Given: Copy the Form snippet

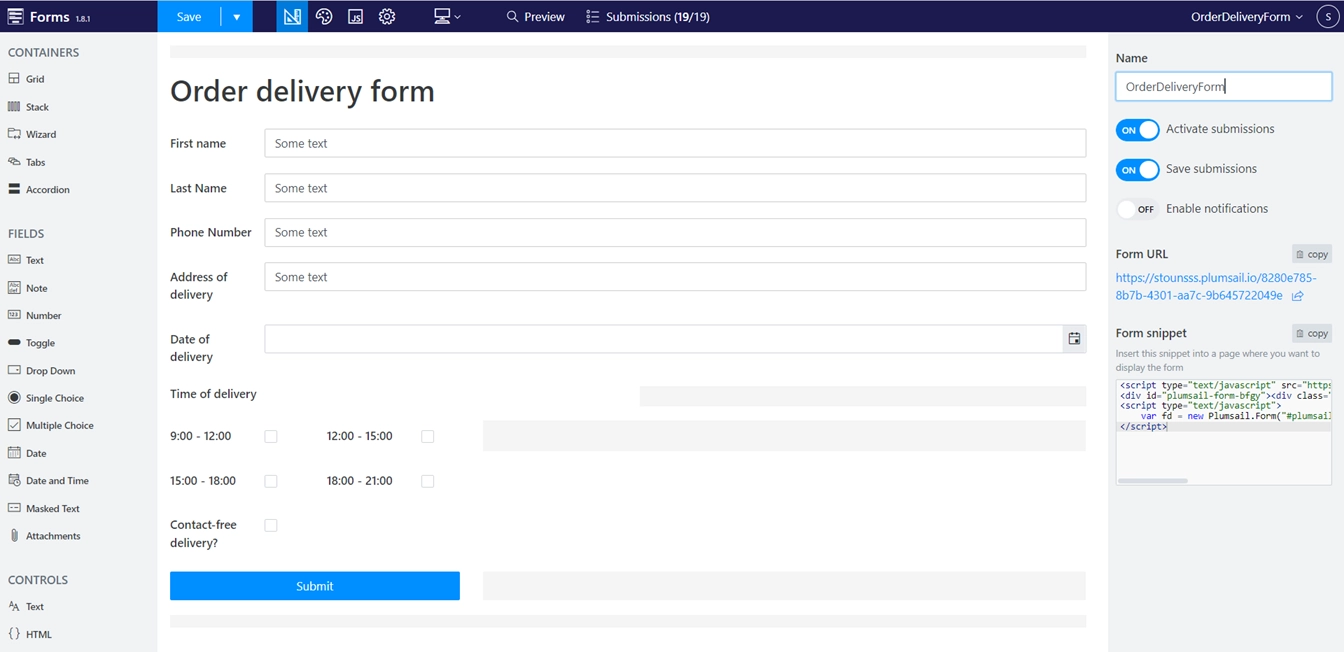Looking at the screenshot, I should [x=1312, y=334].
